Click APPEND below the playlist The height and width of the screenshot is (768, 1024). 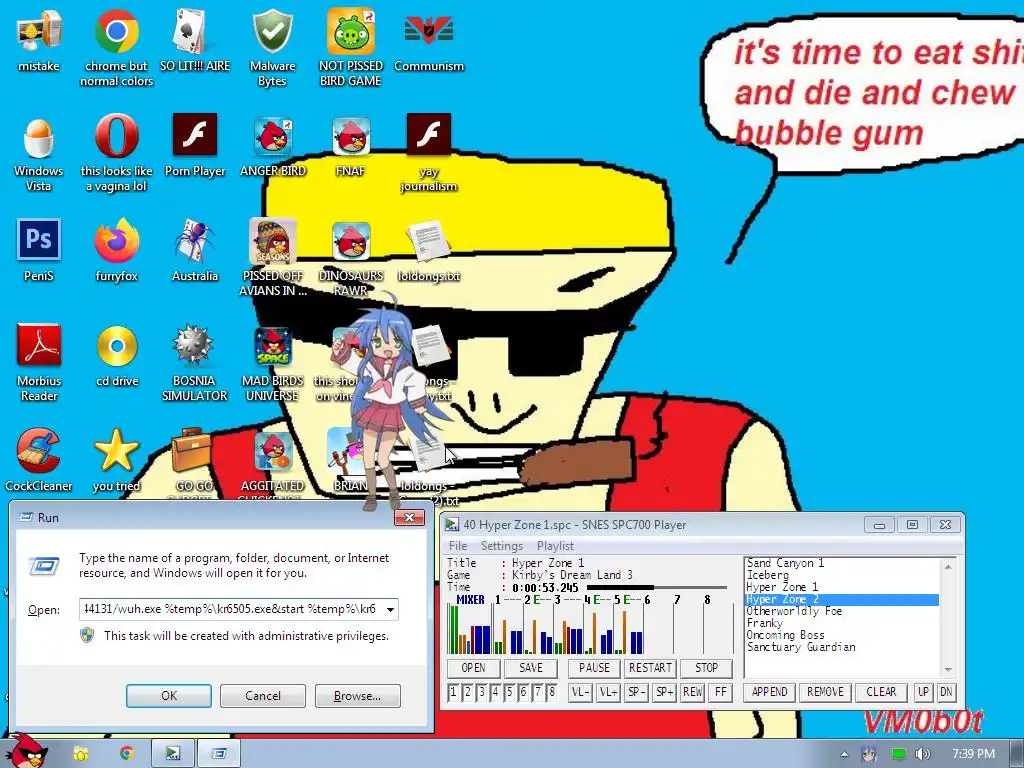769,692
